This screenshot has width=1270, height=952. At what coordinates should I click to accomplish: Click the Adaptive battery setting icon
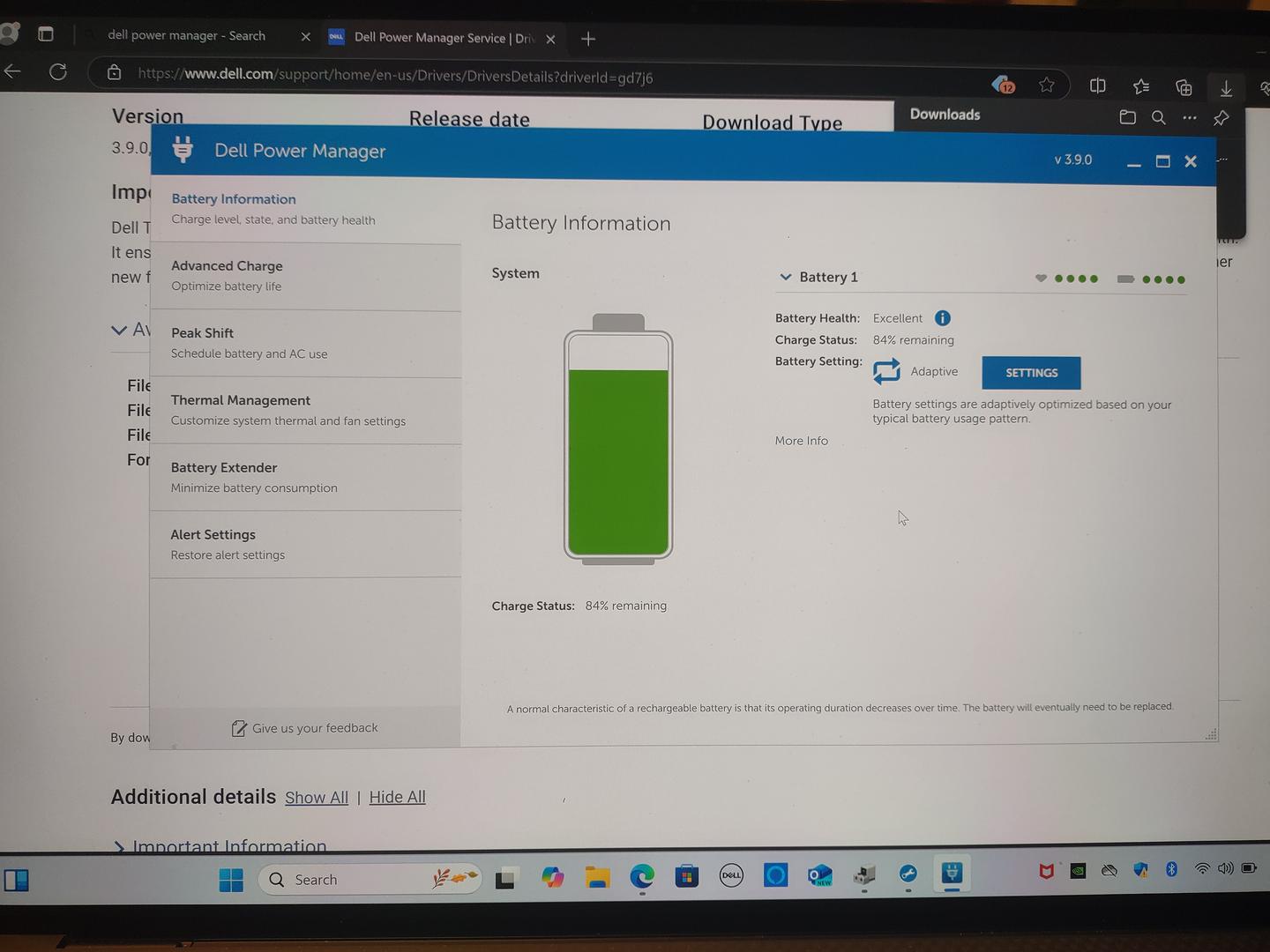[886, 371]
